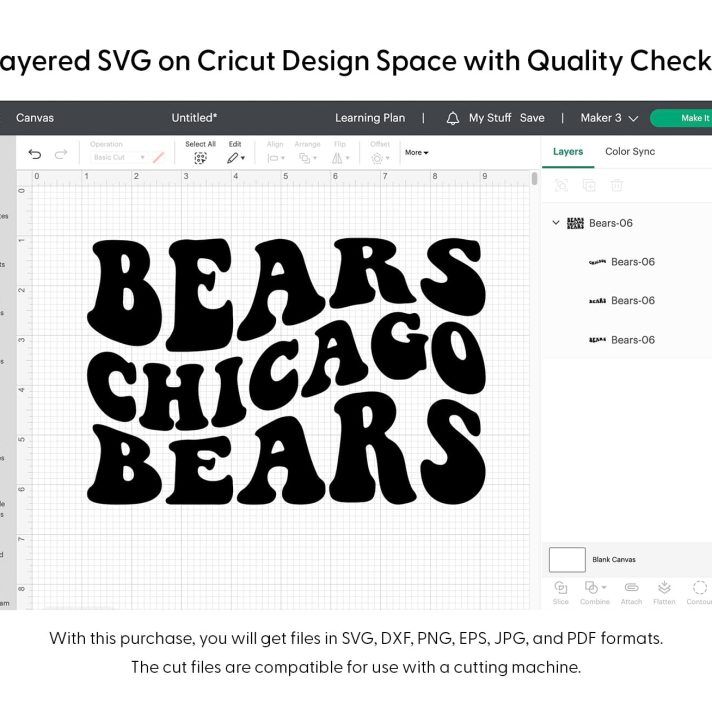Click the Blank Canvas label
The width and height of the screenshot is (712, 712).
pos(613,559)
